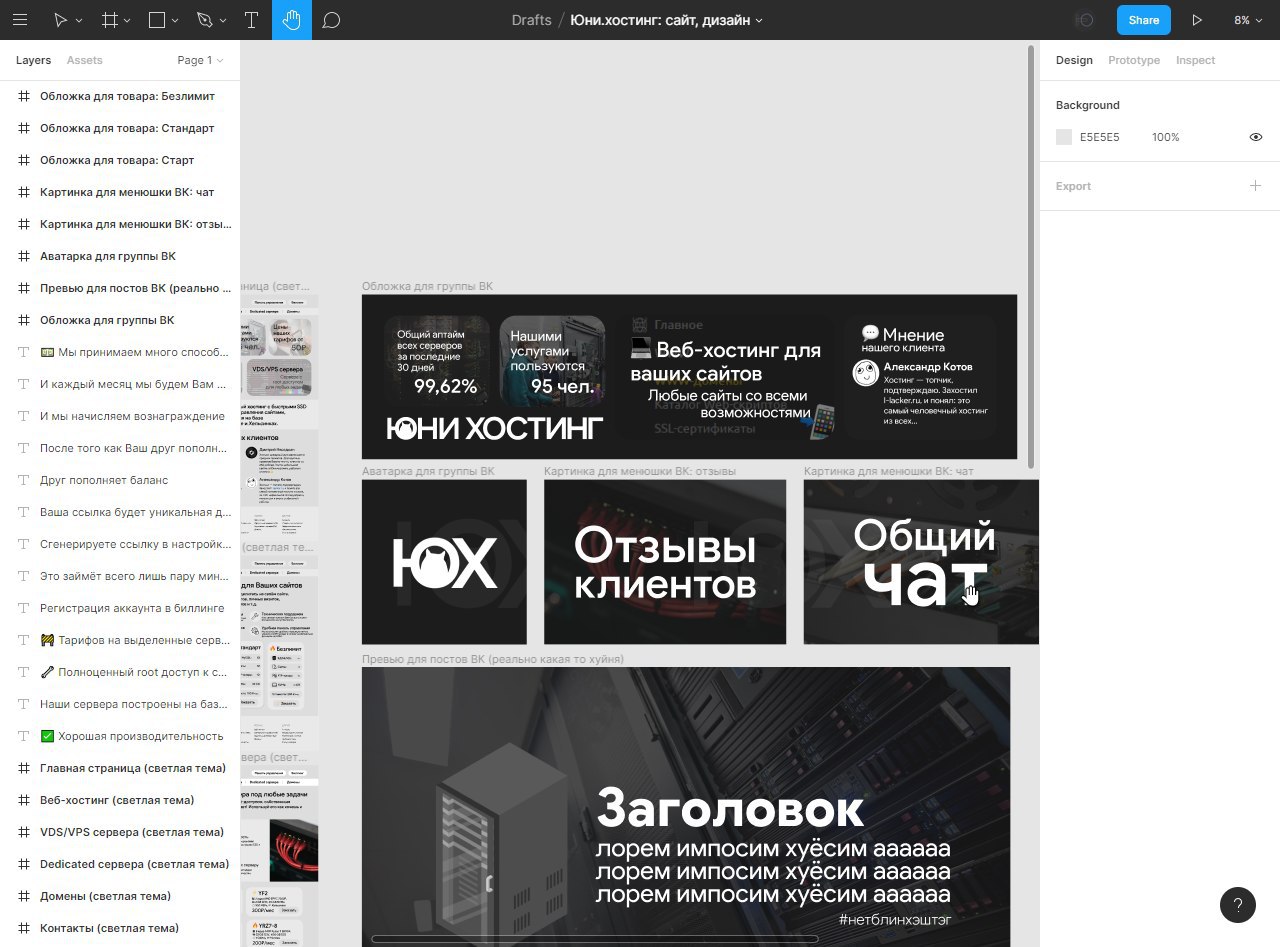Edit the background opacity 100% field

click(x=1165, y=137)
